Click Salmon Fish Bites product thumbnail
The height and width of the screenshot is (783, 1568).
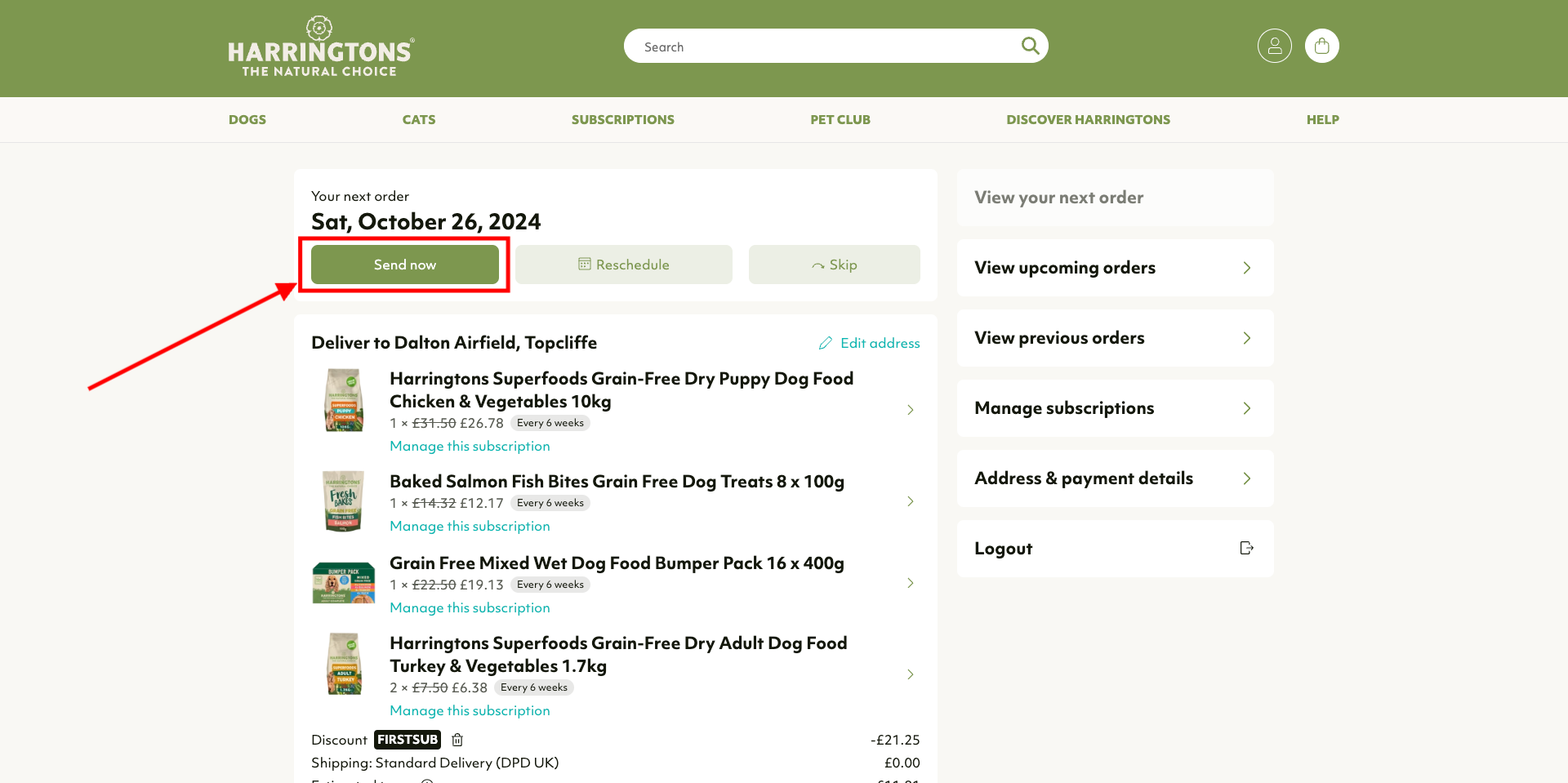point(344,501)
